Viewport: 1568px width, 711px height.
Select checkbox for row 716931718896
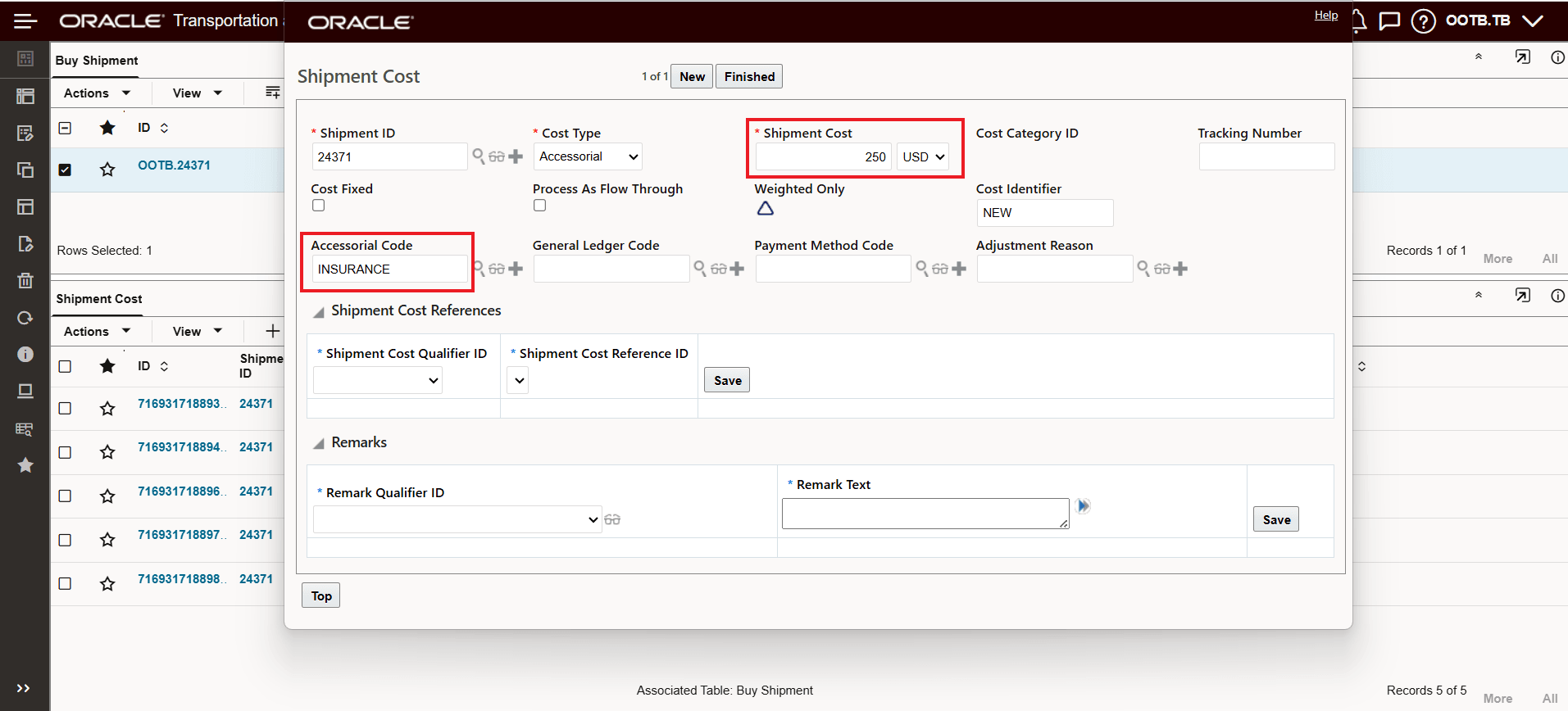(65, 496)
